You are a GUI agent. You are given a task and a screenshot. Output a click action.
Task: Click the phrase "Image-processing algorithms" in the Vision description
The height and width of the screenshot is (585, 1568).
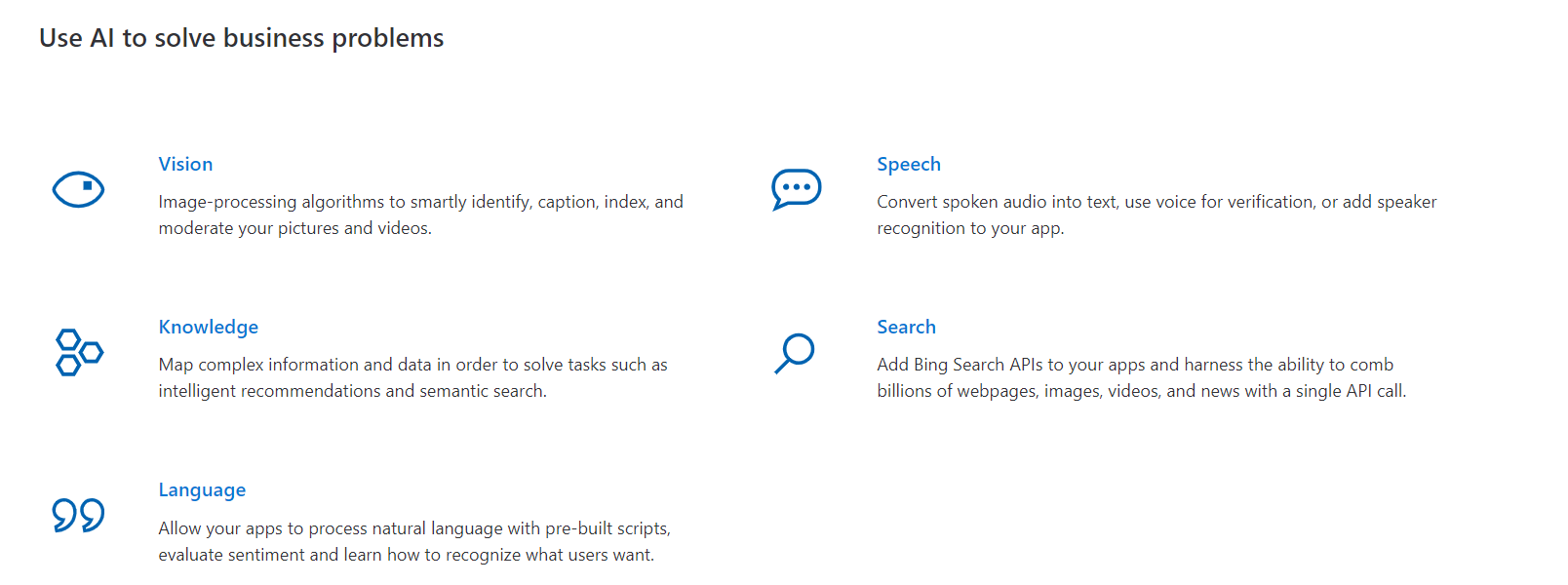tap(271, 202)
